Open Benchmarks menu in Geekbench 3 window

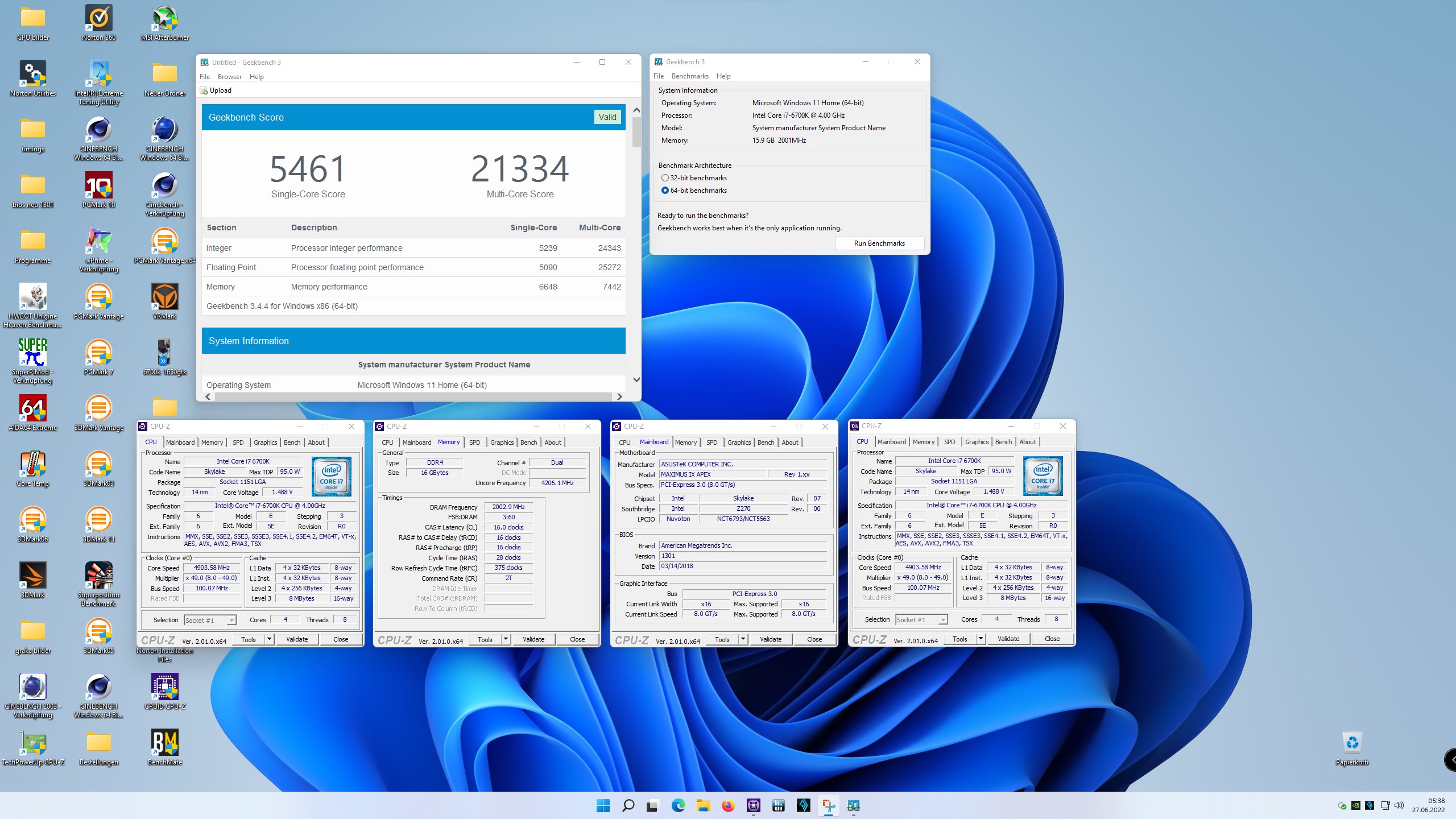[x=690, y=76]
